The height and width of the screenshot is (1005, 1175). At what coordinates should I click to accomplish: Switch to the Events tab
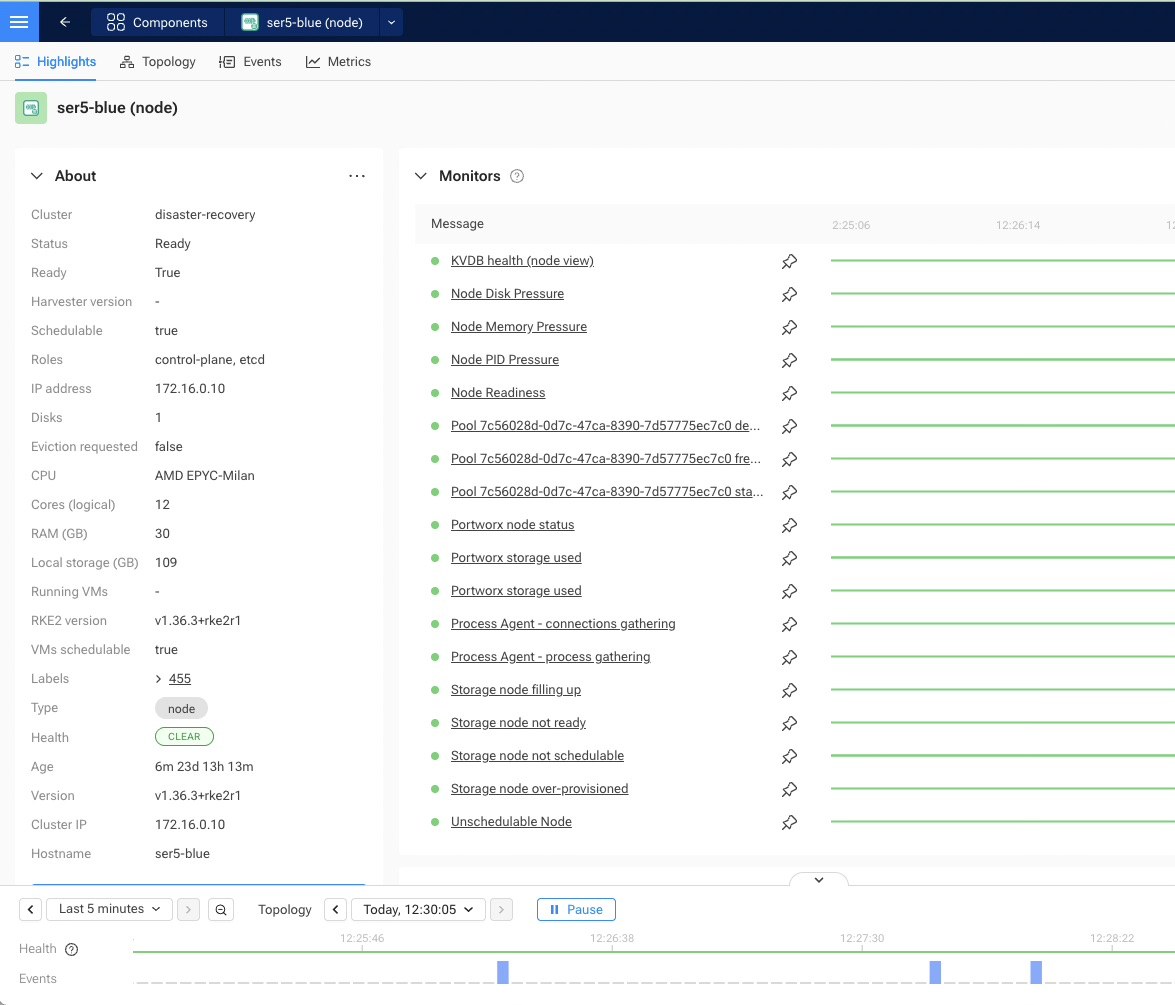[x=250, y=61]
